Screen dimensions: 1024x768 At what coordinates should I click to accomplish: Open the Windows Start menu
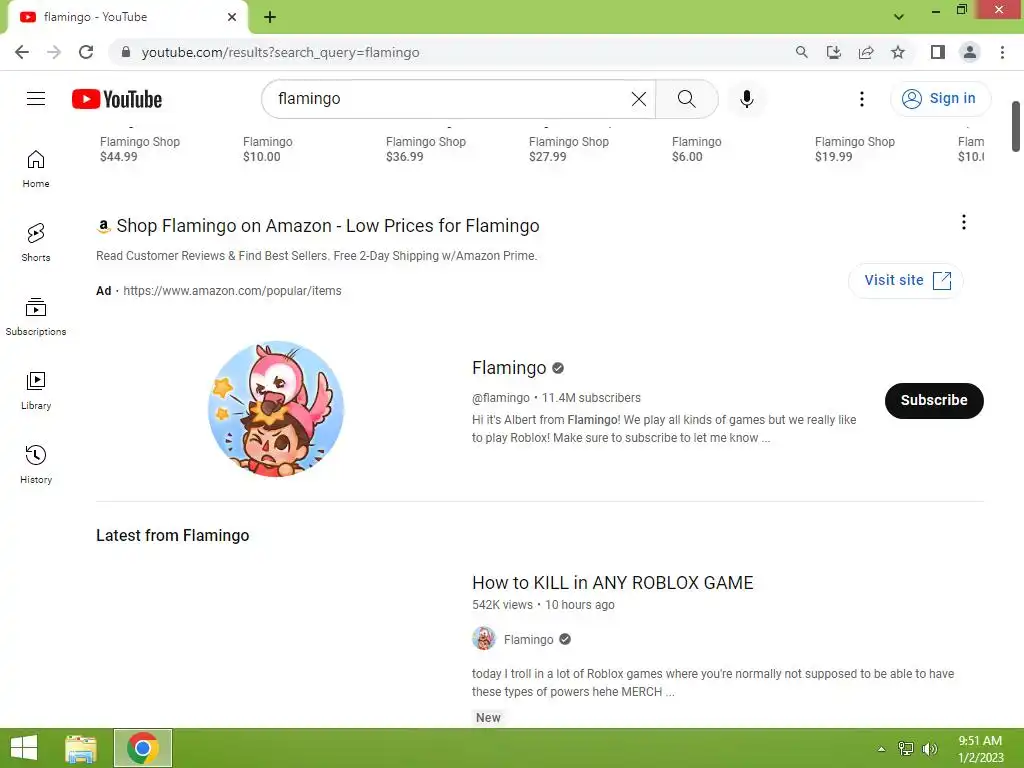[24, 748]
